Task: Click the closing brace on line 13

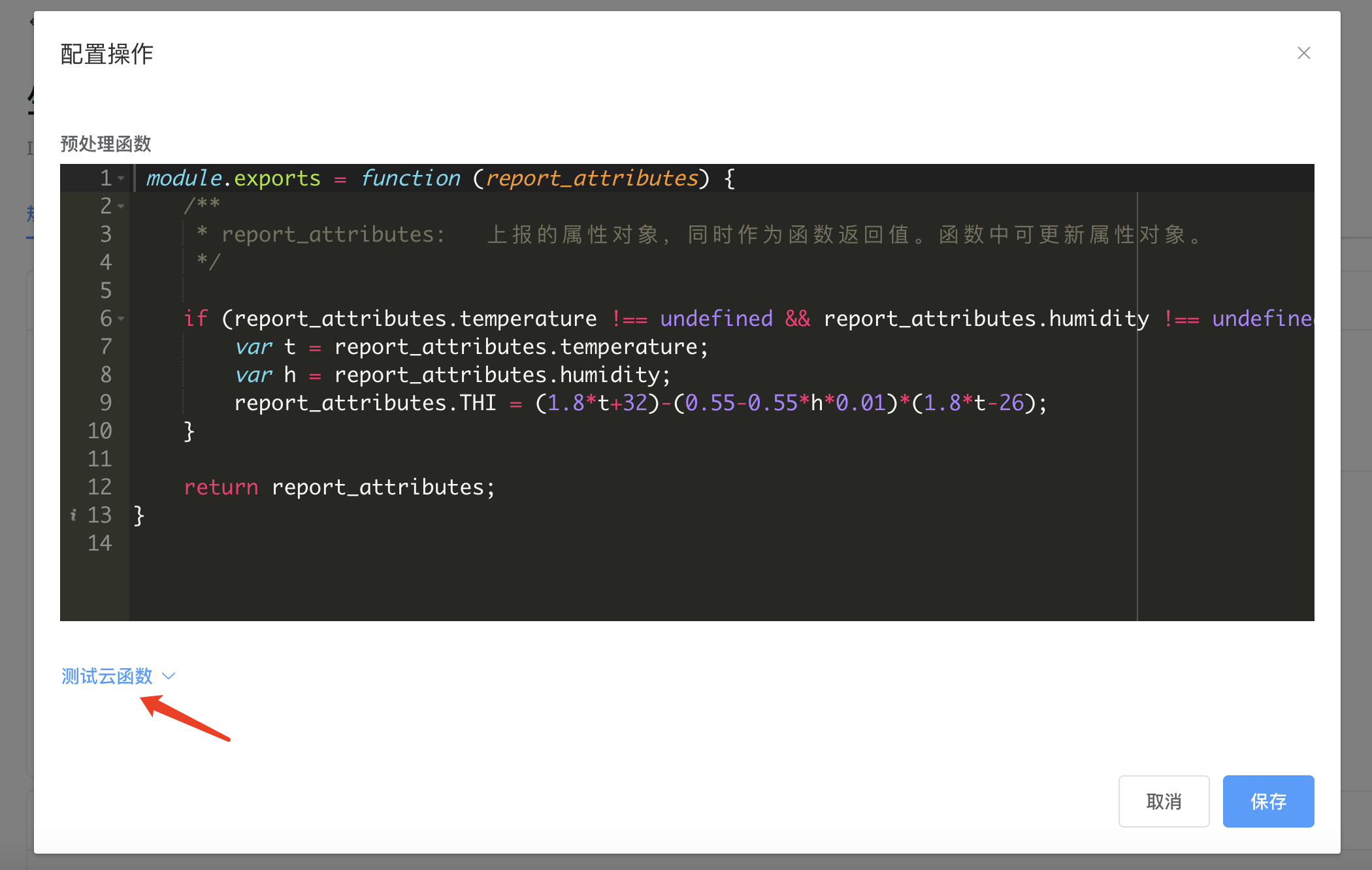Action: coord(139,515)
